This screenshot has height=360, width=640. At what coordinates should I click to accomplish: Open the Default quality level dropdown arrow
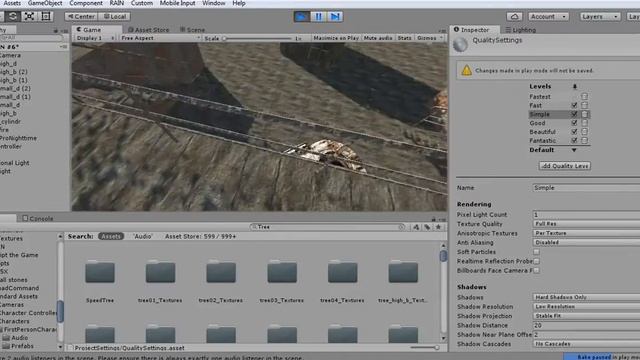click(574, 150)
